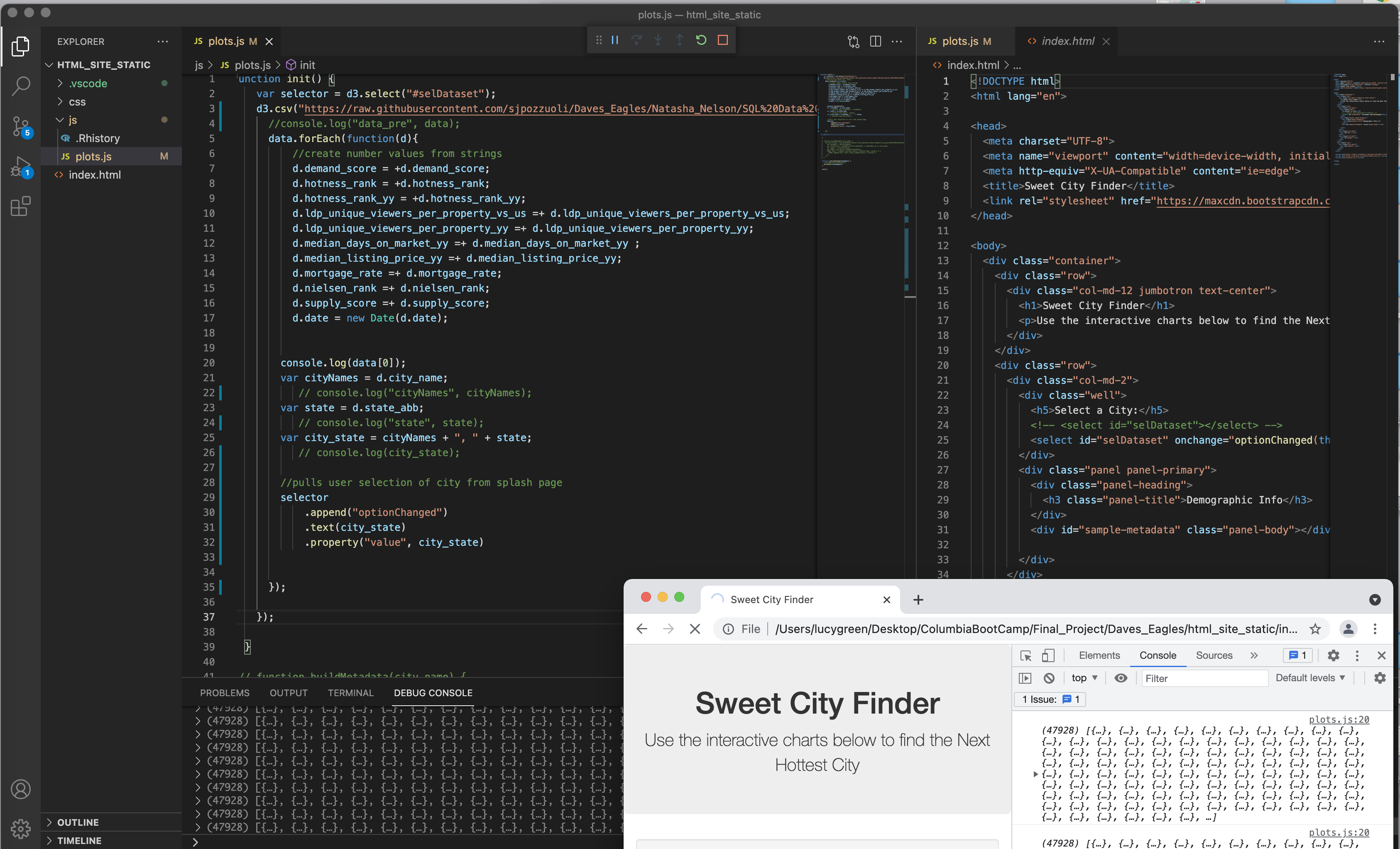Switch to the DevTools Elements tab
1400x849 pixels.
[x=1099, y=655]
